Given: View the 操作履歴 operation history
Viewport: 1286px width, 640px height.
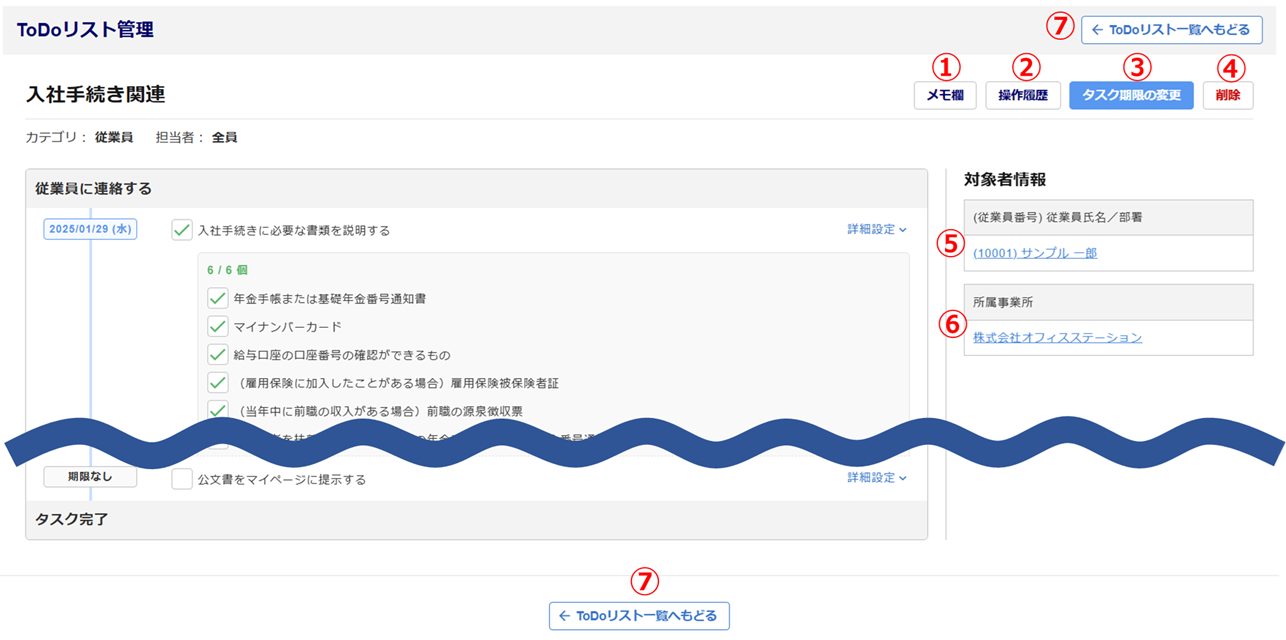Looking at the screenshot, I should [x=1022, y=96].
